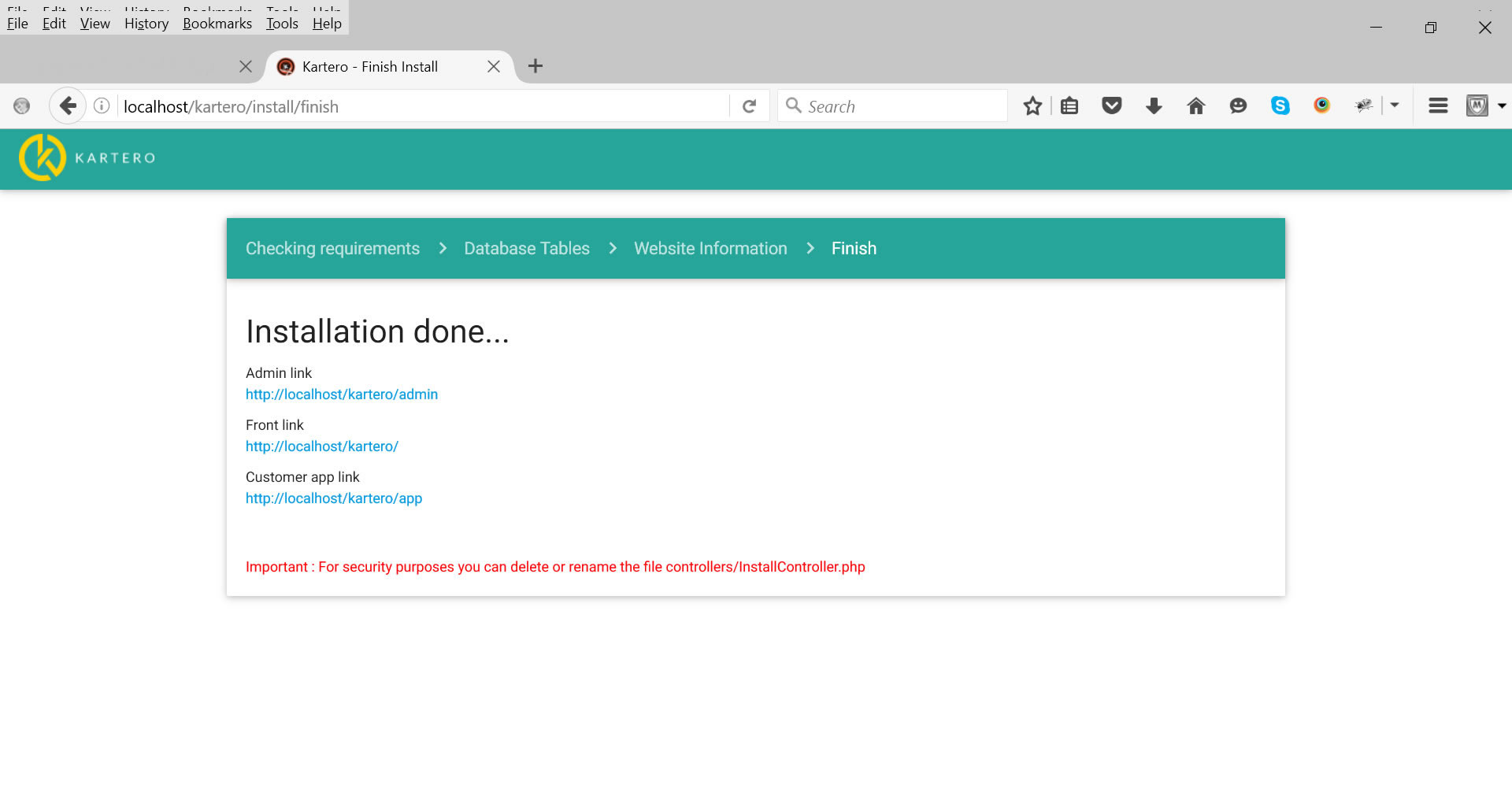Open the Customer app link URL
This screenshot has width=1512, height=796.
point(333,498)
